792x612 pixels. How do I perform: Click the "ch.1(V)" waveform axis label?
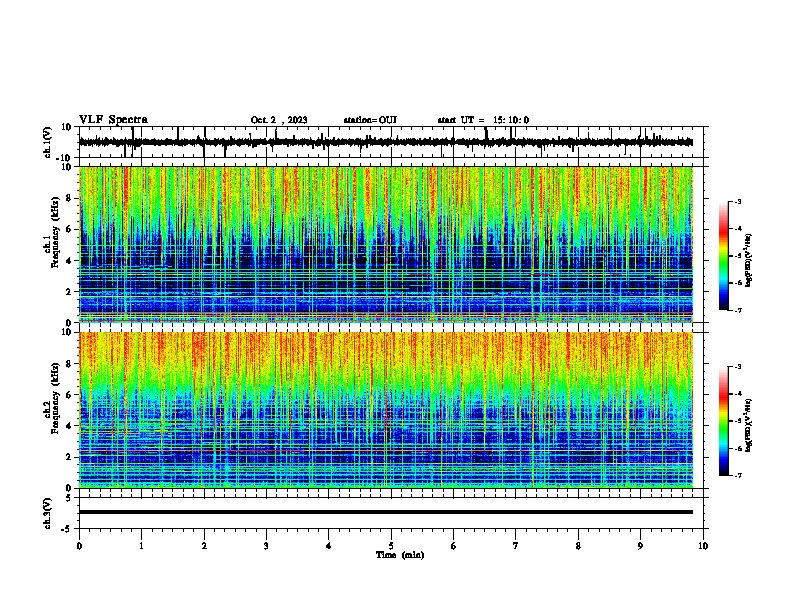[x=48, y=142]
